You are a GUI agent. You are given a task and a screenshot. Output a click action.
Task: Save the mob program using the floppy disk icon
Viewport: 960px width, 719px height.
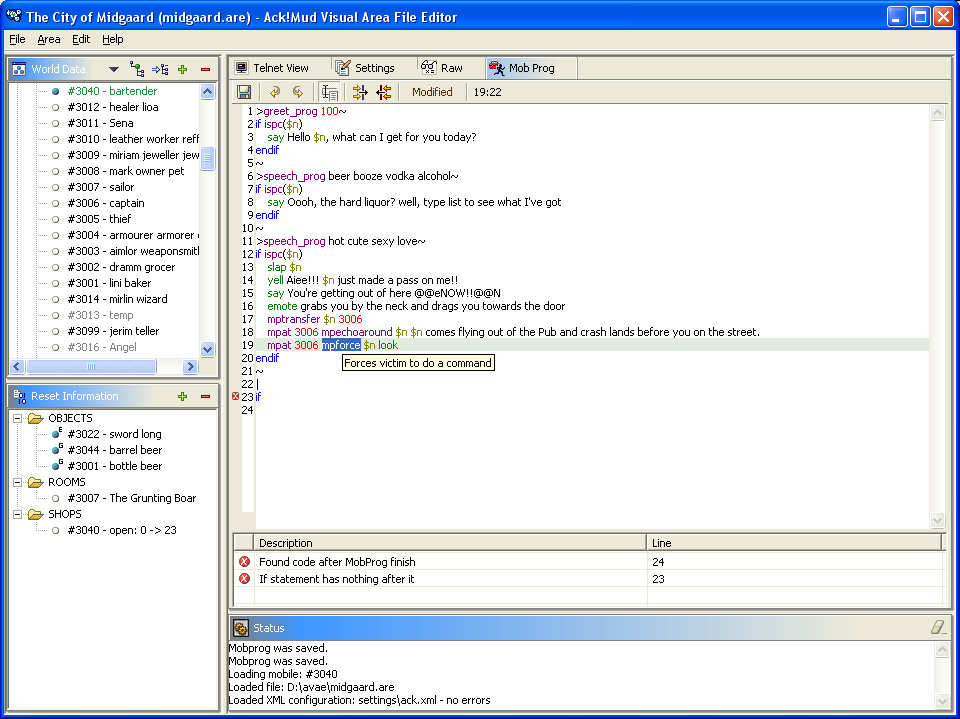point(244,91)
